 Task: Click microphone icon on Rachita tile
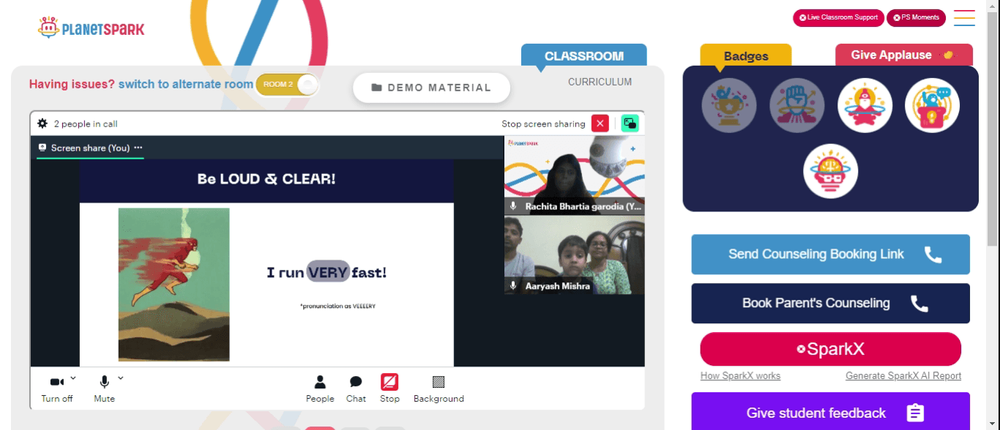(513, 206)
